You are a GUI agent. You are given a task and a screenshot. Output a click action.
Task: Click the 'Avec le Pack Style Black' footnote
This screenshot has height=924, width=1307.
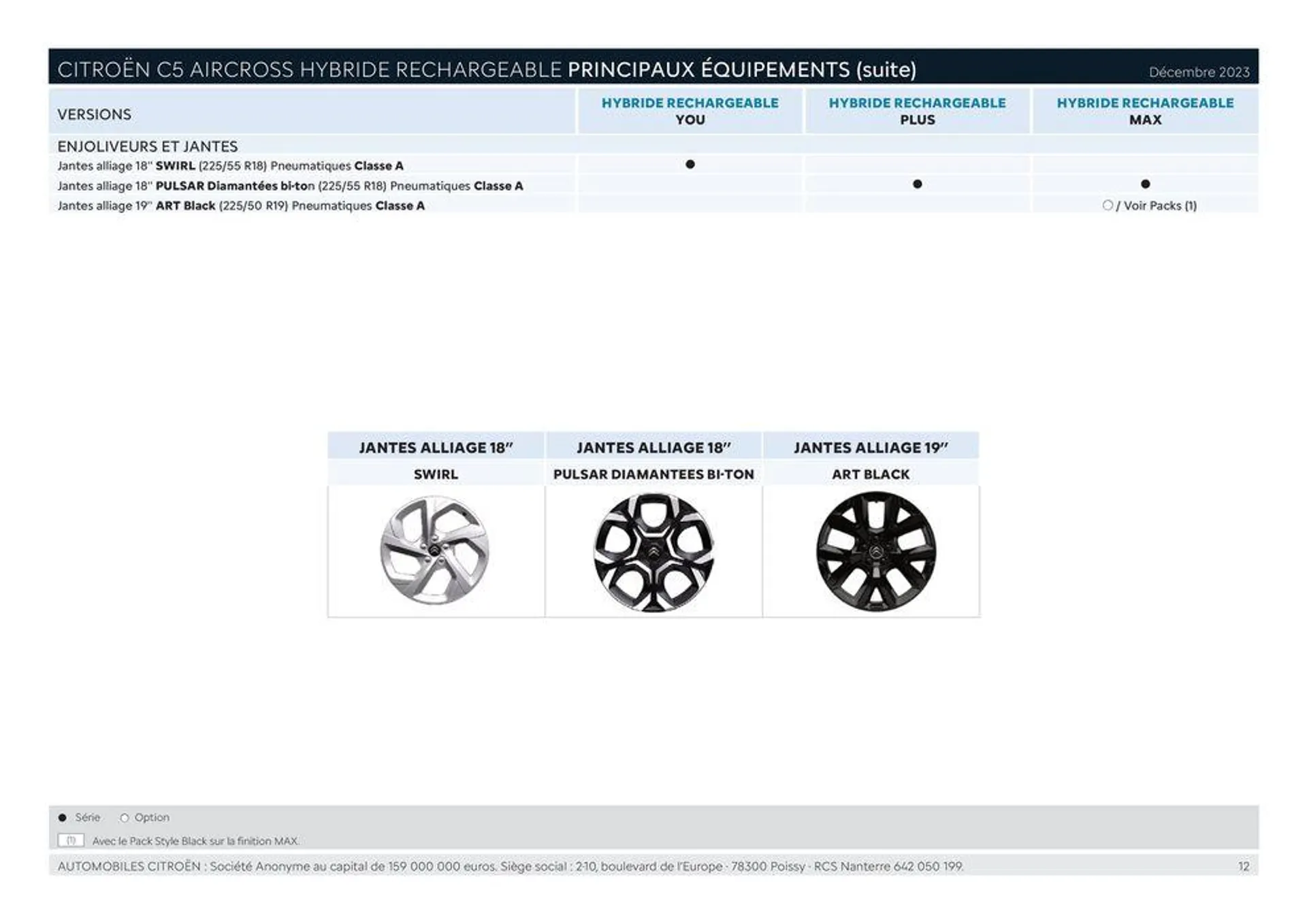tap(195, 841)
